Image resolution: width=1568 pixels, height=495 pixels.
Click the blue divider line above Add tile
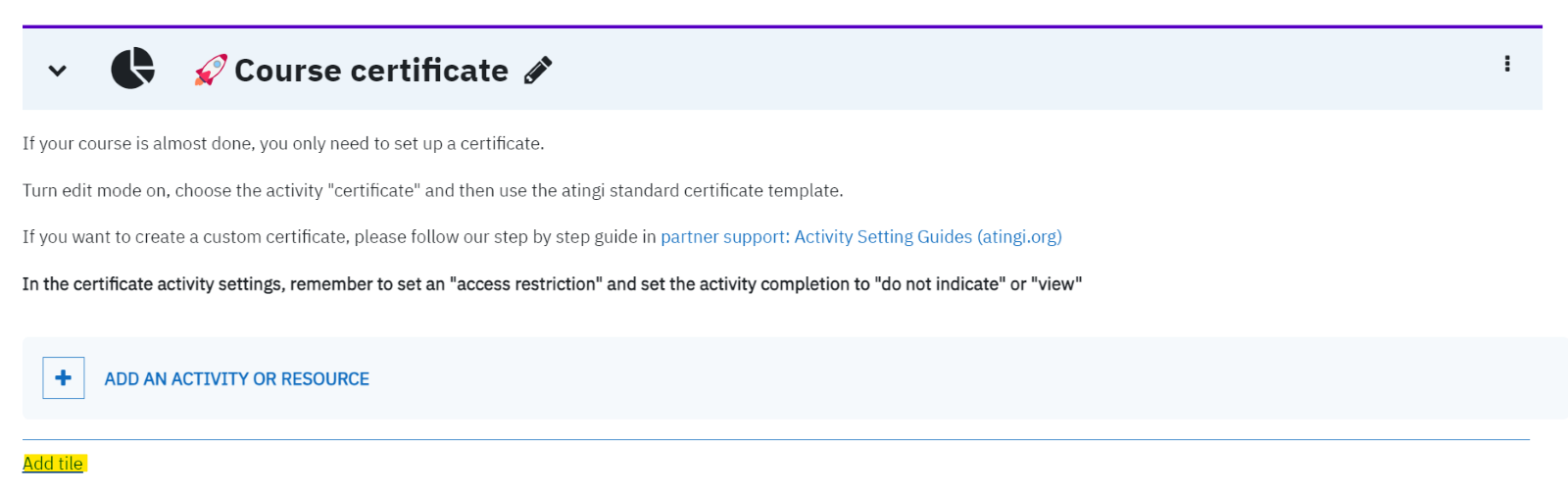pos(776,439)
